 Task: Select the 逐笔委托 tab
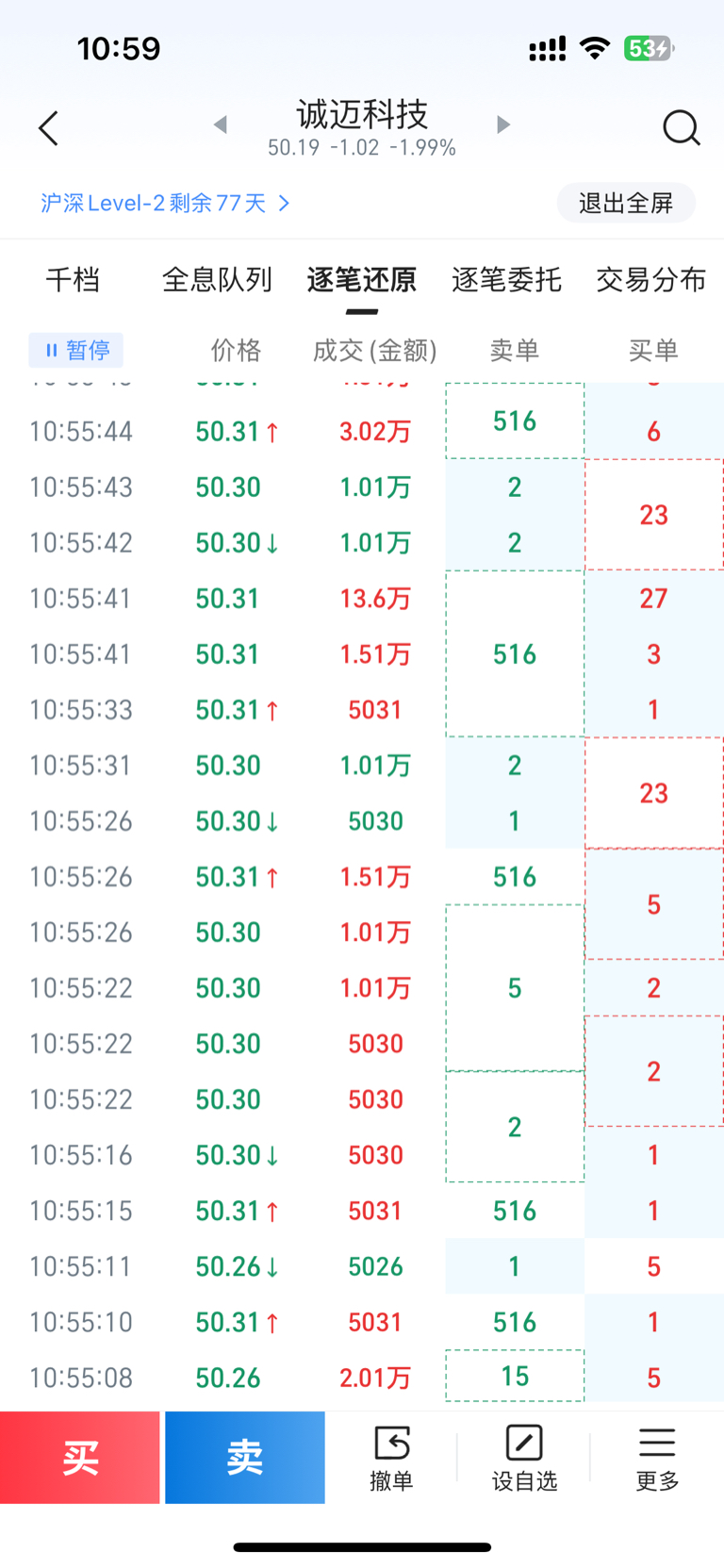[506, 280]
